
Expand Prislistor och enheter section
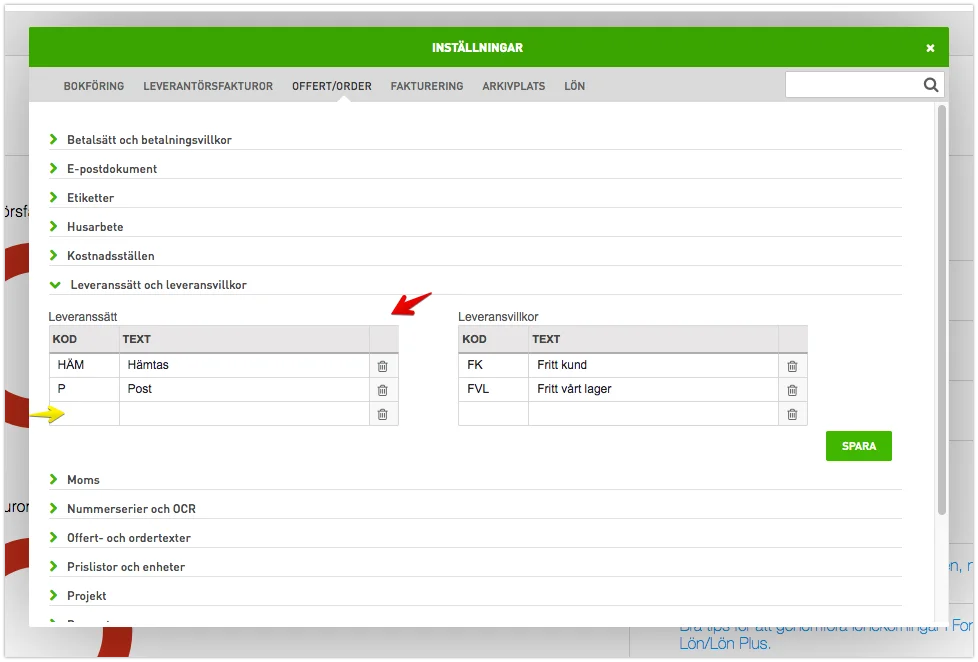pos(475,567)
